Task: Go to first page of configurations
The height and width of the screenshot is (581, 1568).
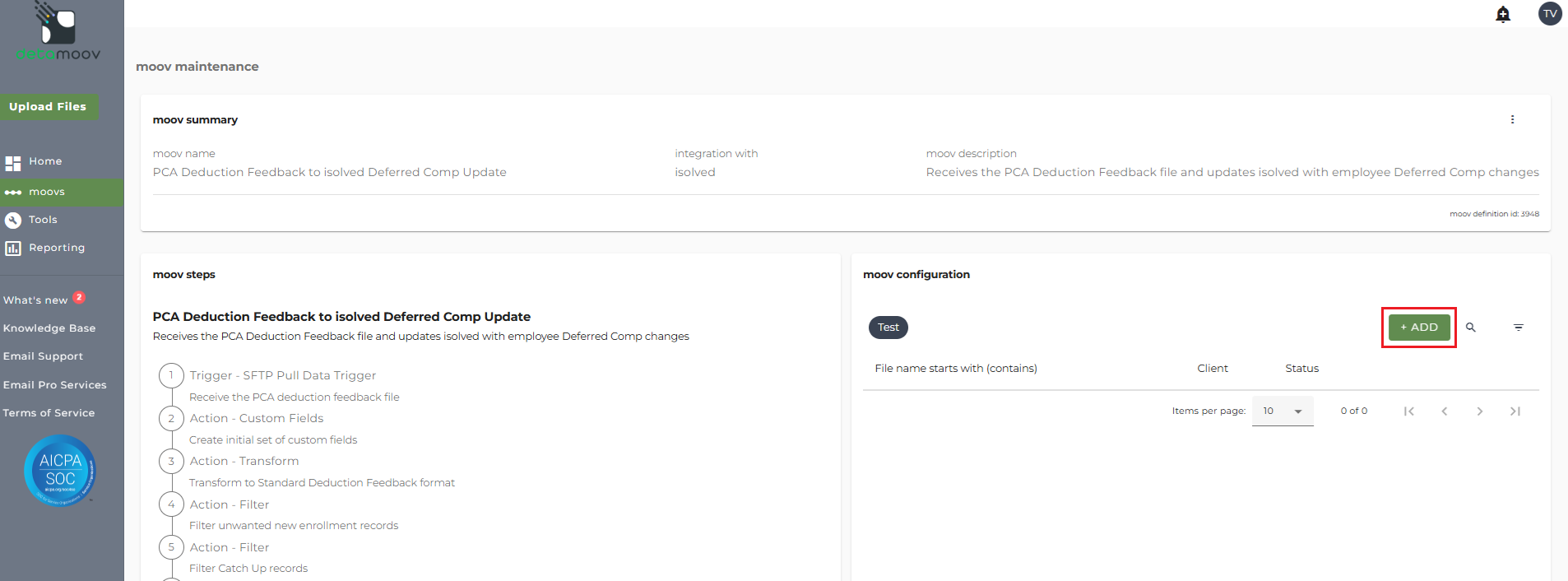Action: click(1409, 411)
